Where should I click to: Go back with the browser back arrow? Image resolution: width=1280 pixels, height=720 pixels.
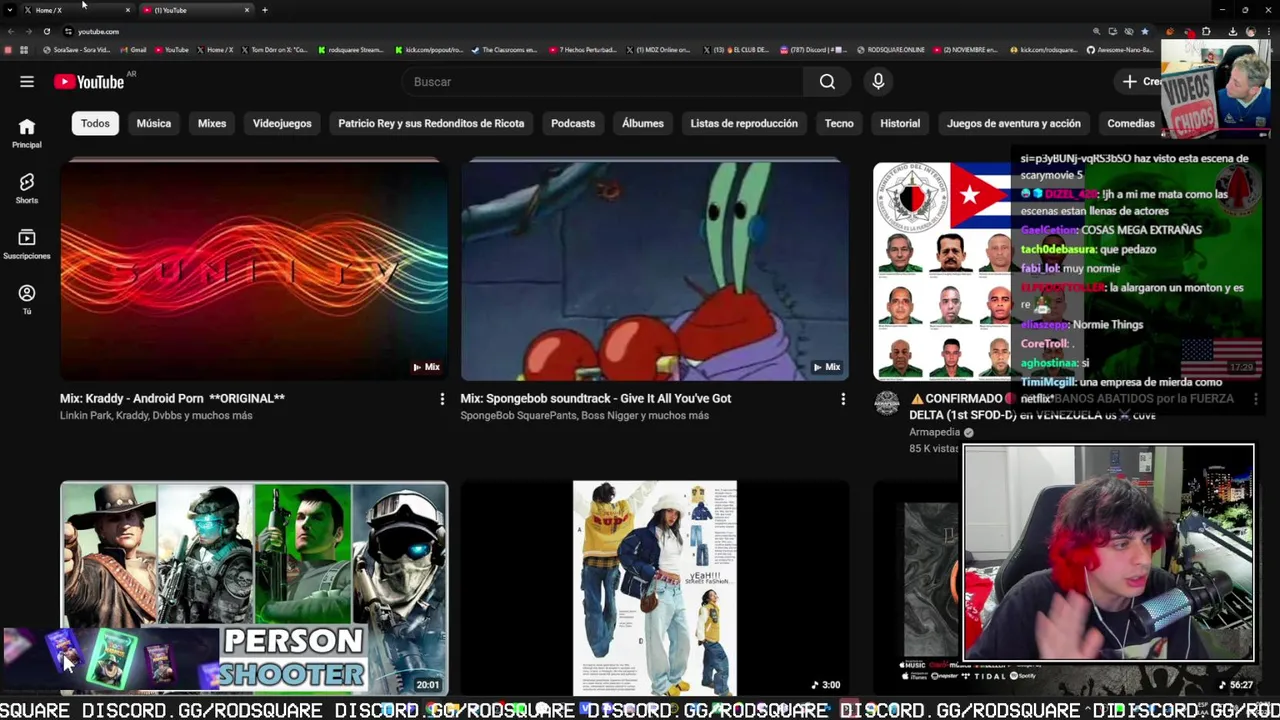11,31
